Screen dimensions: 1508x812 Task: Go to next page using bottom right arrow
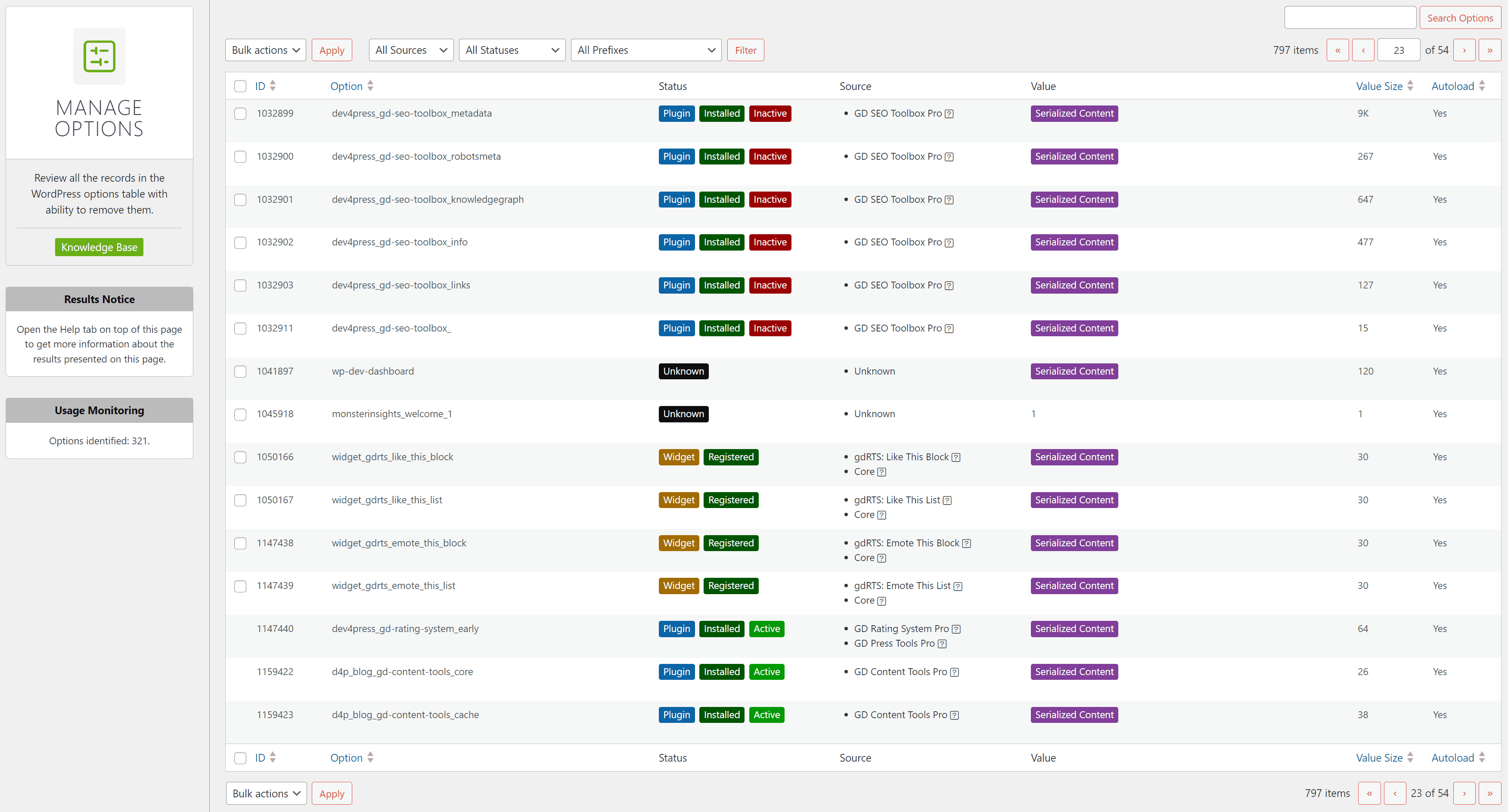(1464, 793)
